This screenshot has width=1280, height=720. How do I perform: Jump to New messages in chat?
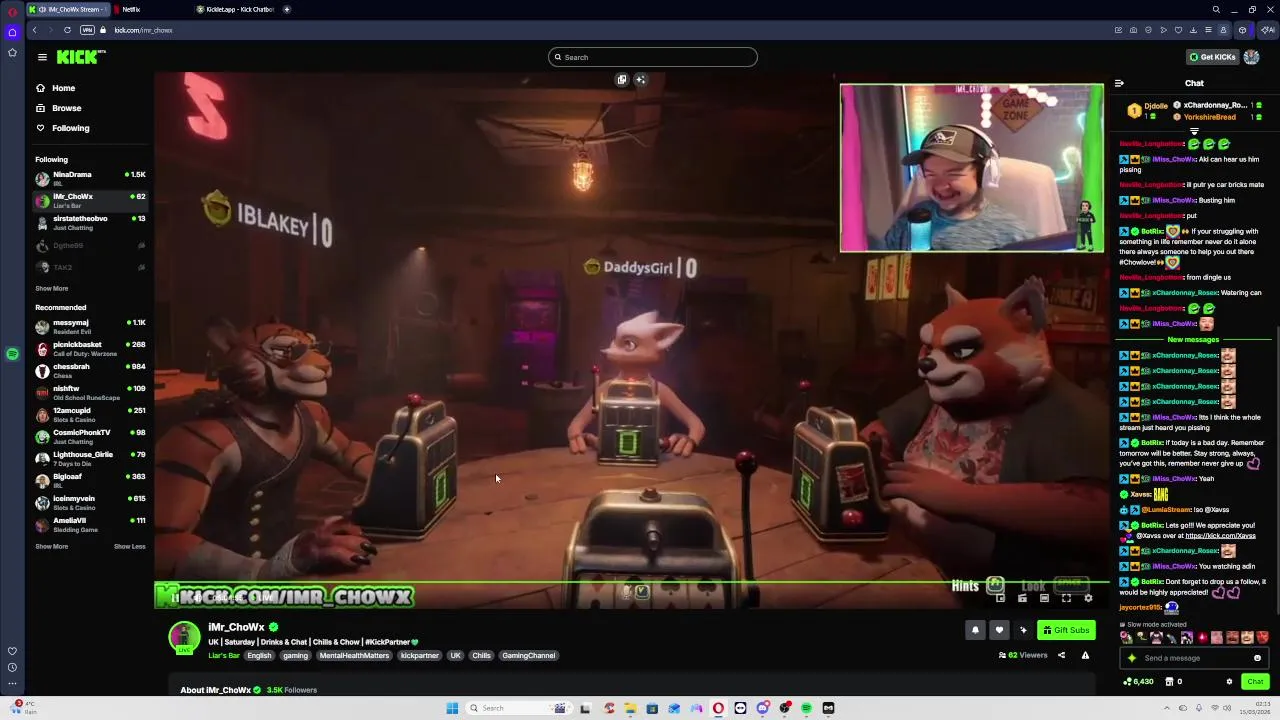(1193, 340)
